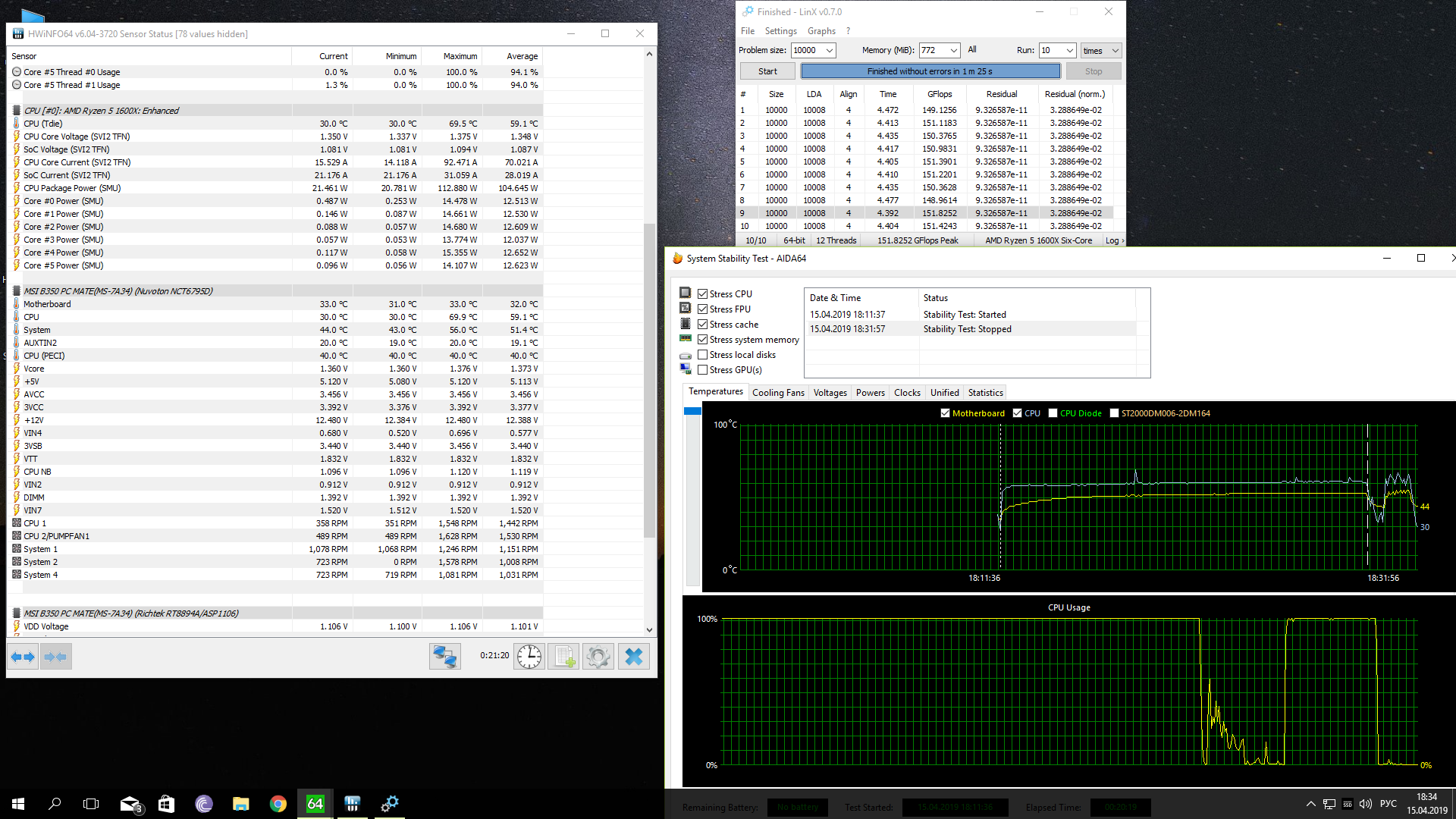Click the log file with plus icon
1456x819 pixels.
(563, 657)
